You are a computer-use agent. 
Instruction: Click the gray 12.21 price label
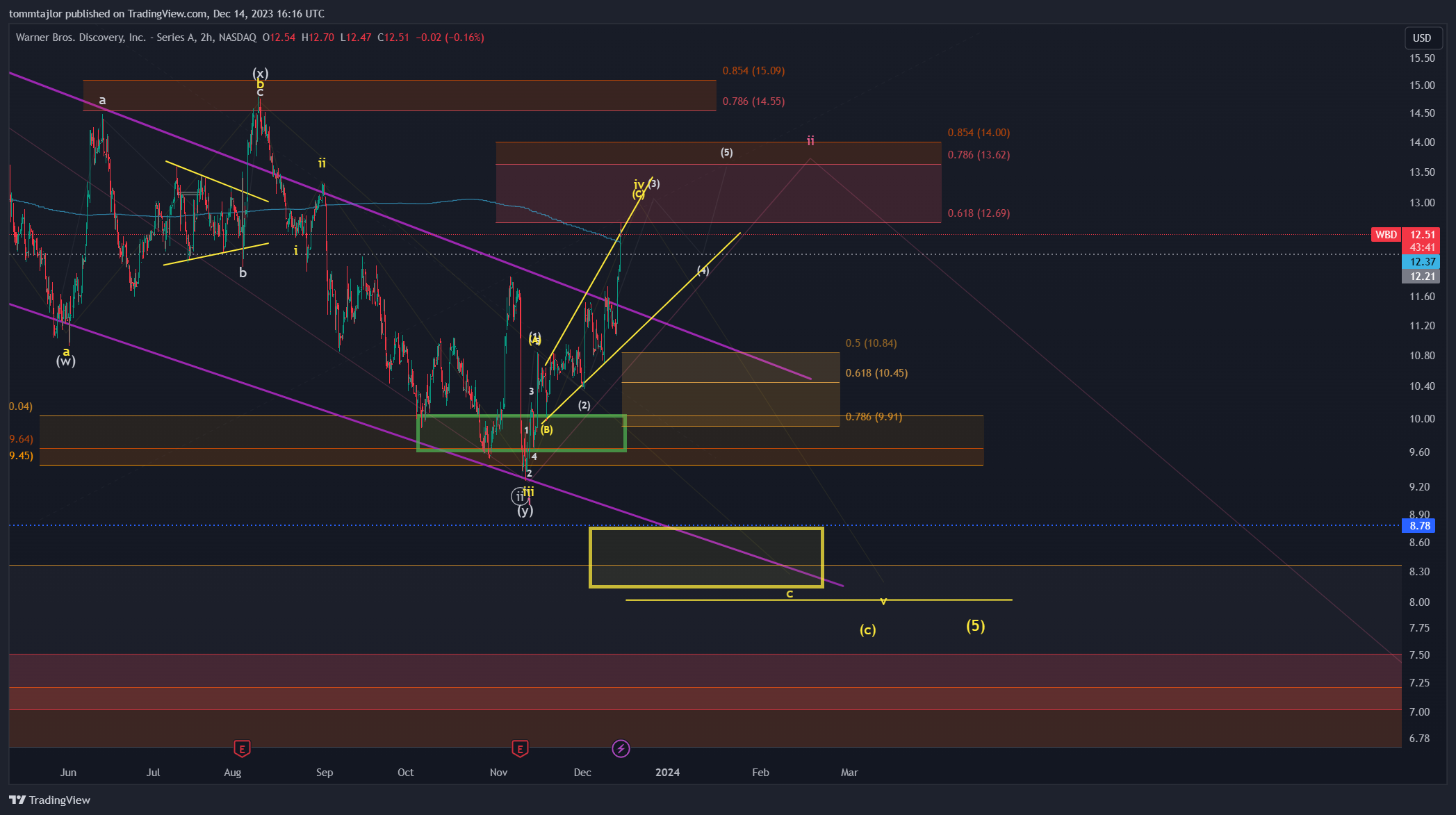pyautogui.click(x=1422, y=277)
